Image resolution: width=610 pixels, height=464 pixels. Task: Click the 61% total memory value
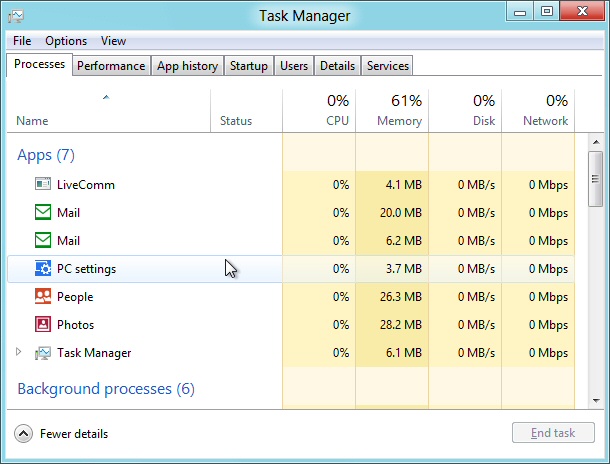[x=406, y=101]
